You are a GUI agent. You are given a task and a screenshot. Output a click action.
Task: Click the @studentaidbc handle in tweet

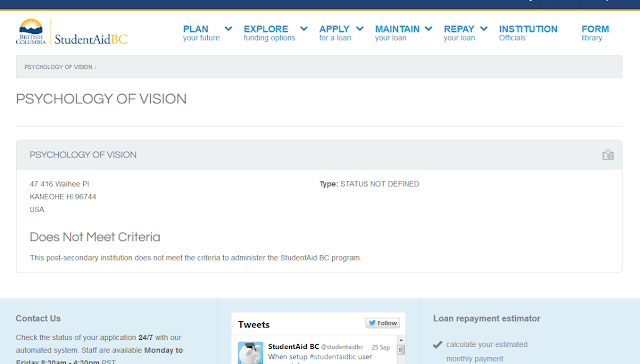[x=342, y=347]
